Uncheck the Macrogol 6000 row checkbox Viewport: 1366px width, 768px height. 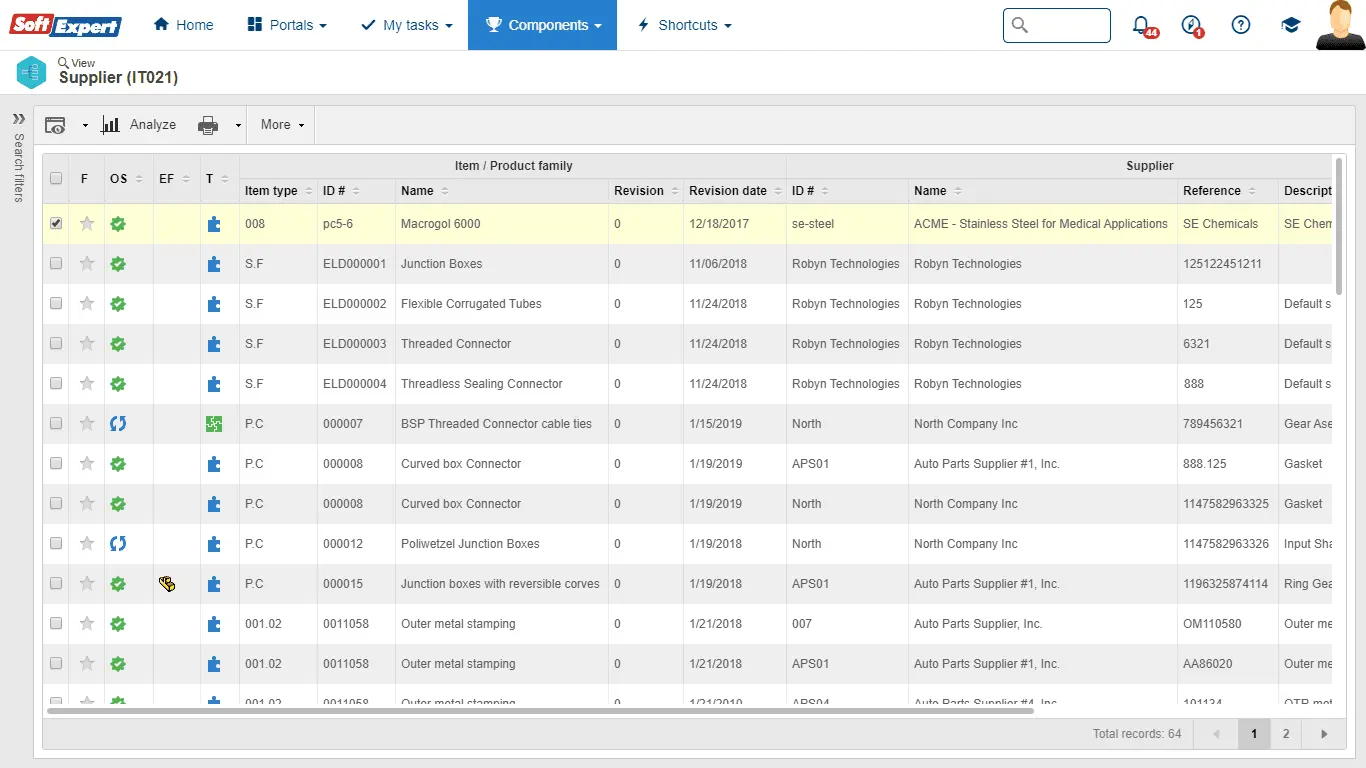(x=56, y=224)
